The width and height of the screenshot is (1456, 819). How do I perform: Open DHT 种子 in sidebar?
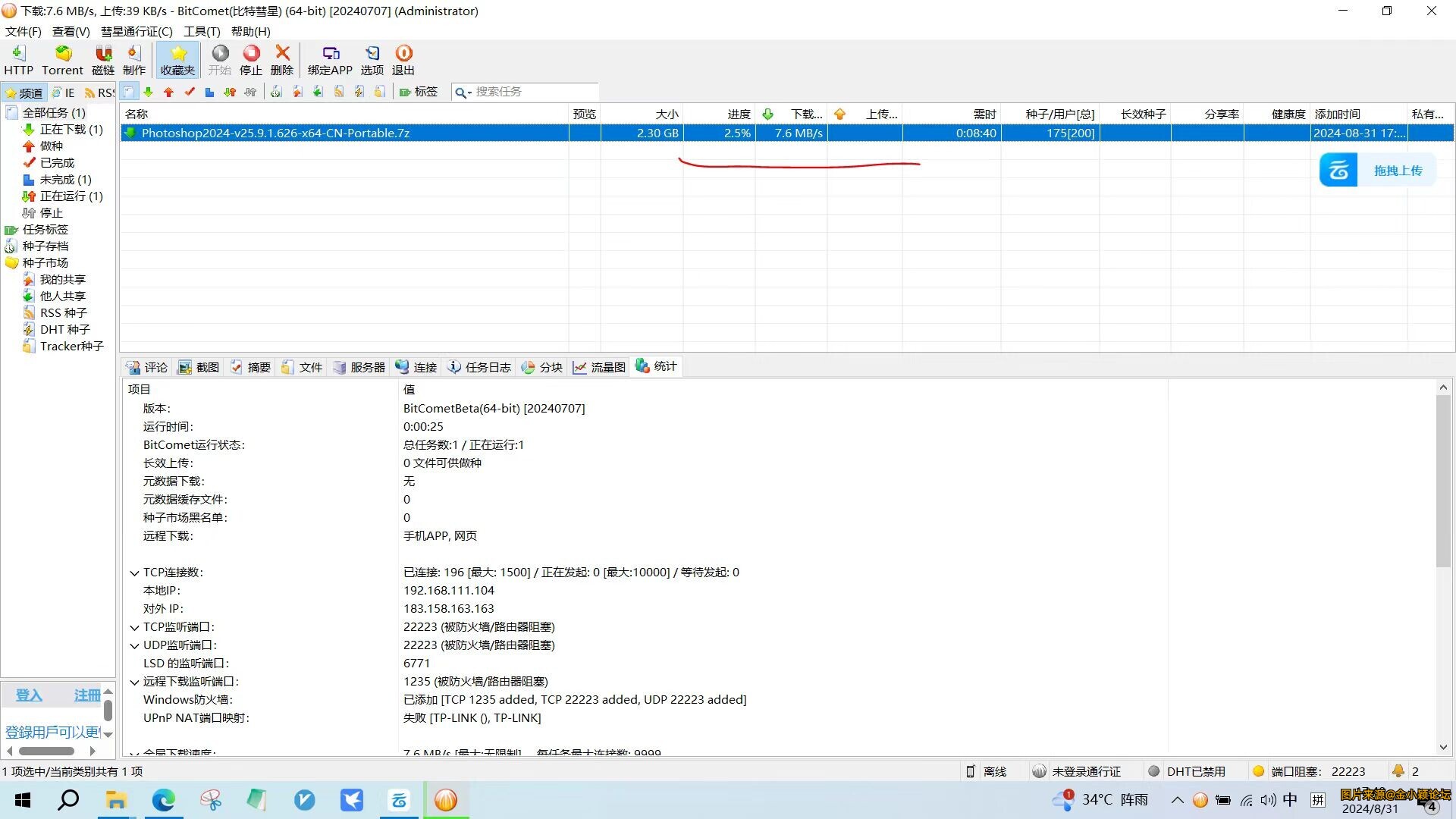tap(64, 329)
